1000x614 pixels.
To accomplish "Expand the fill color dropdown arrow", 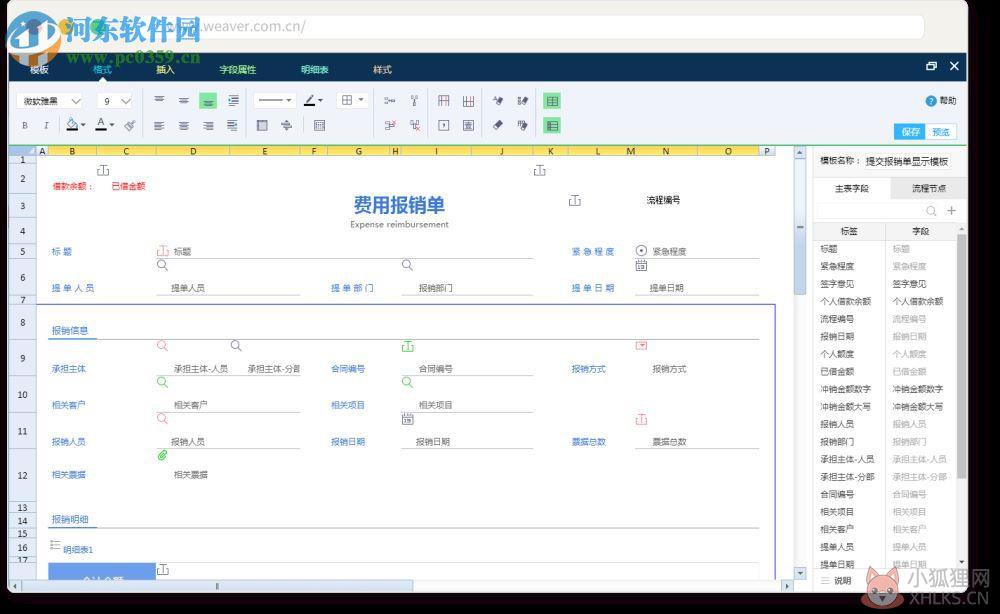I will coord(83,126).
